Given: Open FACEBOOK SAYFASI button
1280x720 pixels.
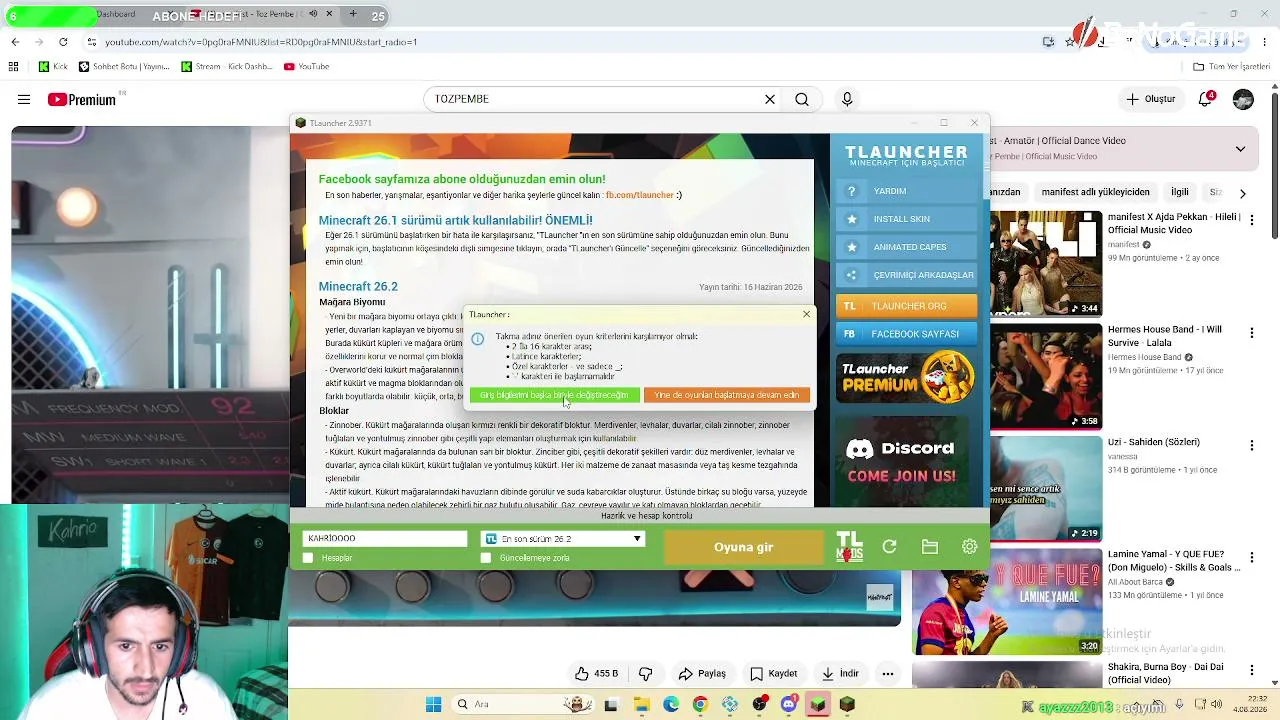Looking at the screenshot, I should tap(905, 334).
